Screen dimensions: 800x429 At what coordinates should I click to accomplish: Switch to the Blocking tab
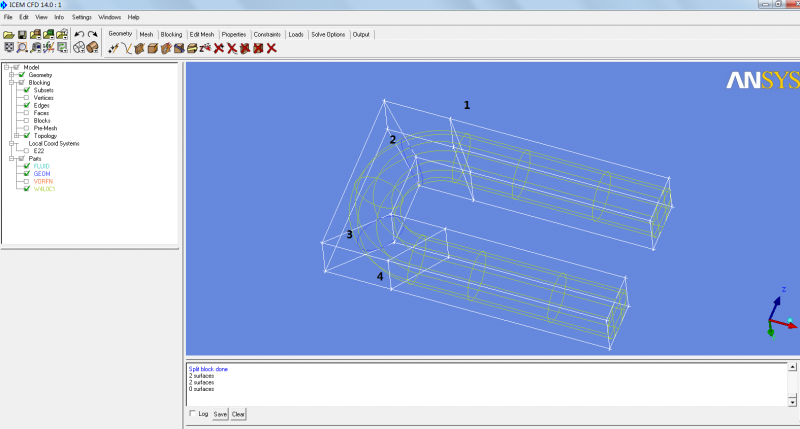point(171,34)
